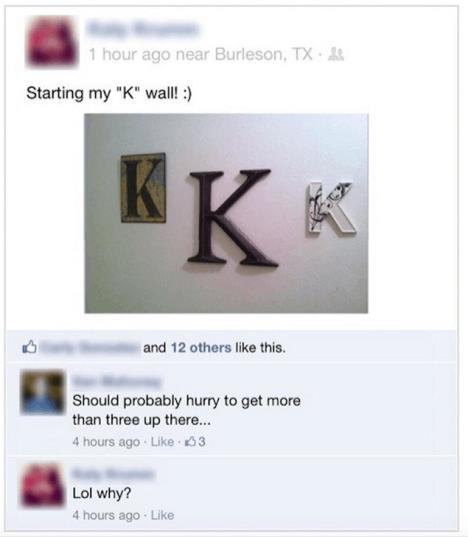Click the post author's blurred profile picture
Image resolution: width=468 pixels, height=537 pixels.
[x=52, y=42]
